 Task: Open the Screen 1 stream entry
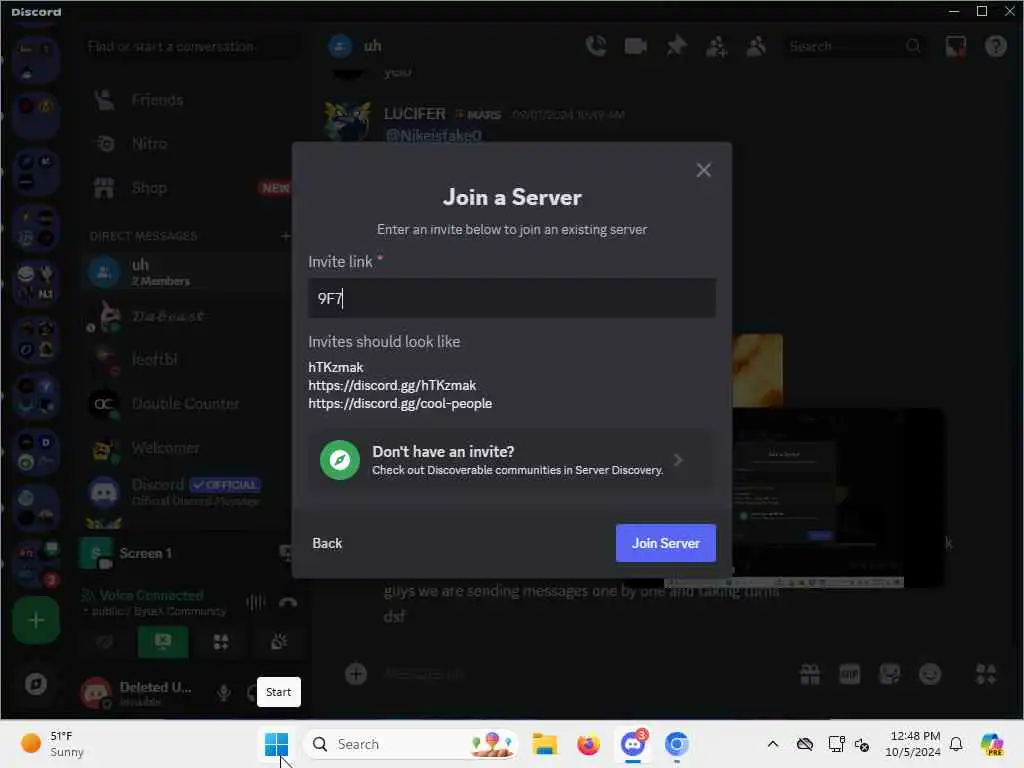coord(184,553)
